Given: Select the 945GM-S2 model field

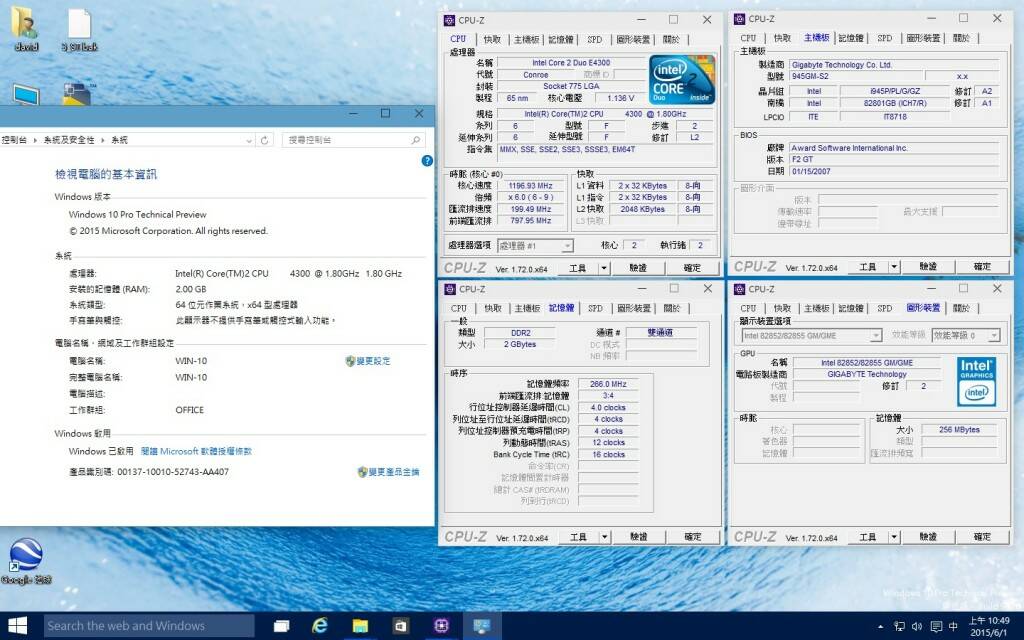Looking at the screenshot, I should pos(857,76).
